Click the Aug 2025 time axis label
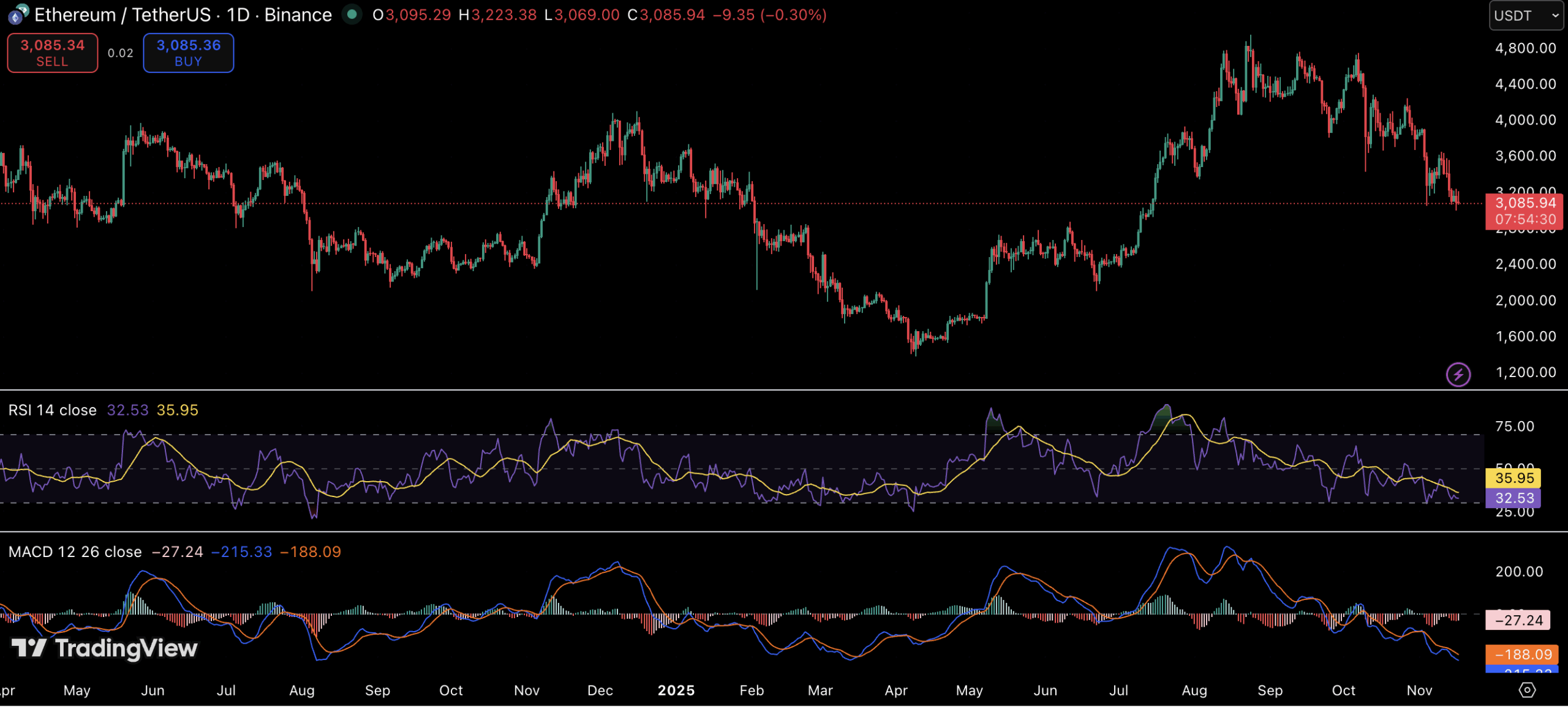The image size is (1568, 707). click(x=1194, y=690)
